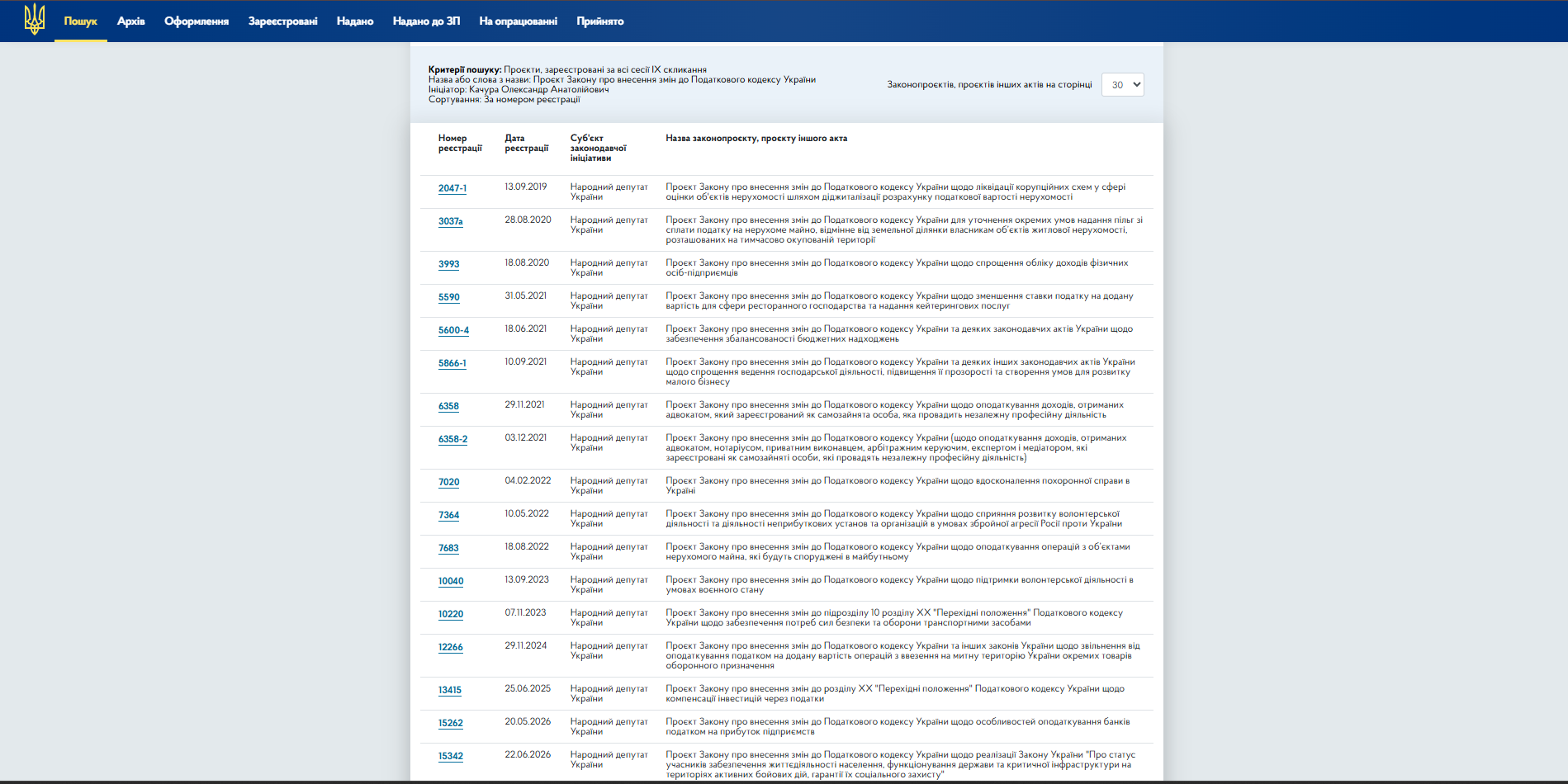View draft law 13415
Image resolution: width=1568 pixels, height=784 pixels.
point(450,690)
